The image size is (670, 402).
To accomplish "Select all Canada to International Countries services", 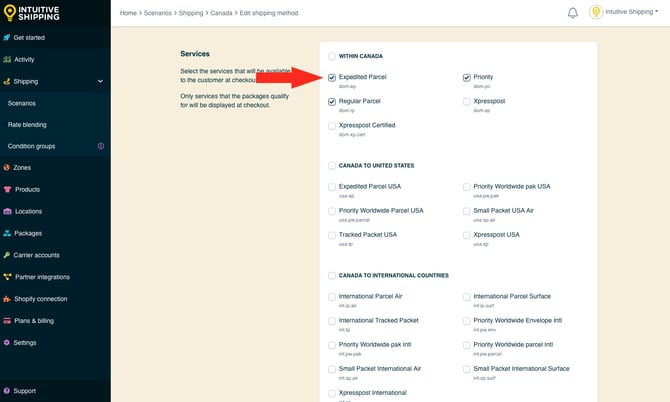I will pyautogui.click(x=332, y=276).
